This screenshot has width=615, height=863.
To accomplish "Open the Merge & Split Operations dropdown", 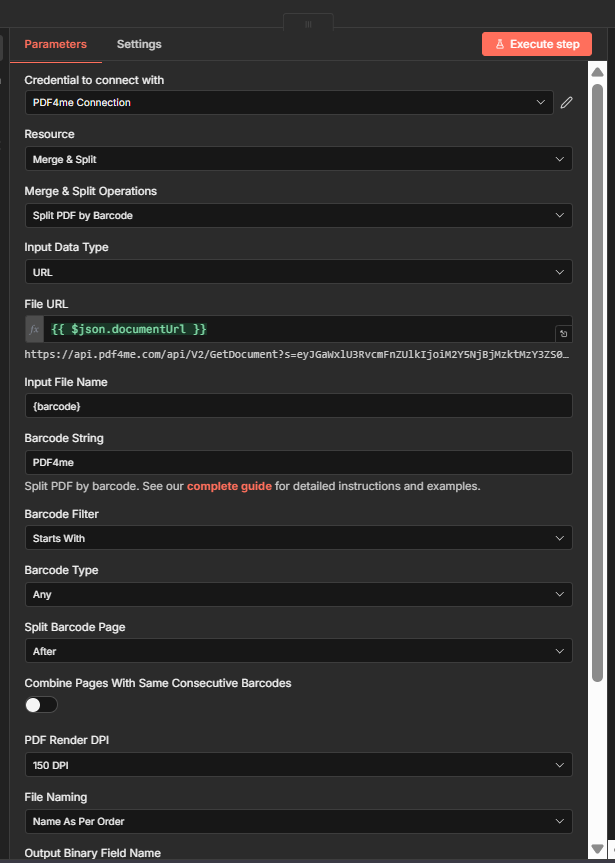I will 298,215.
